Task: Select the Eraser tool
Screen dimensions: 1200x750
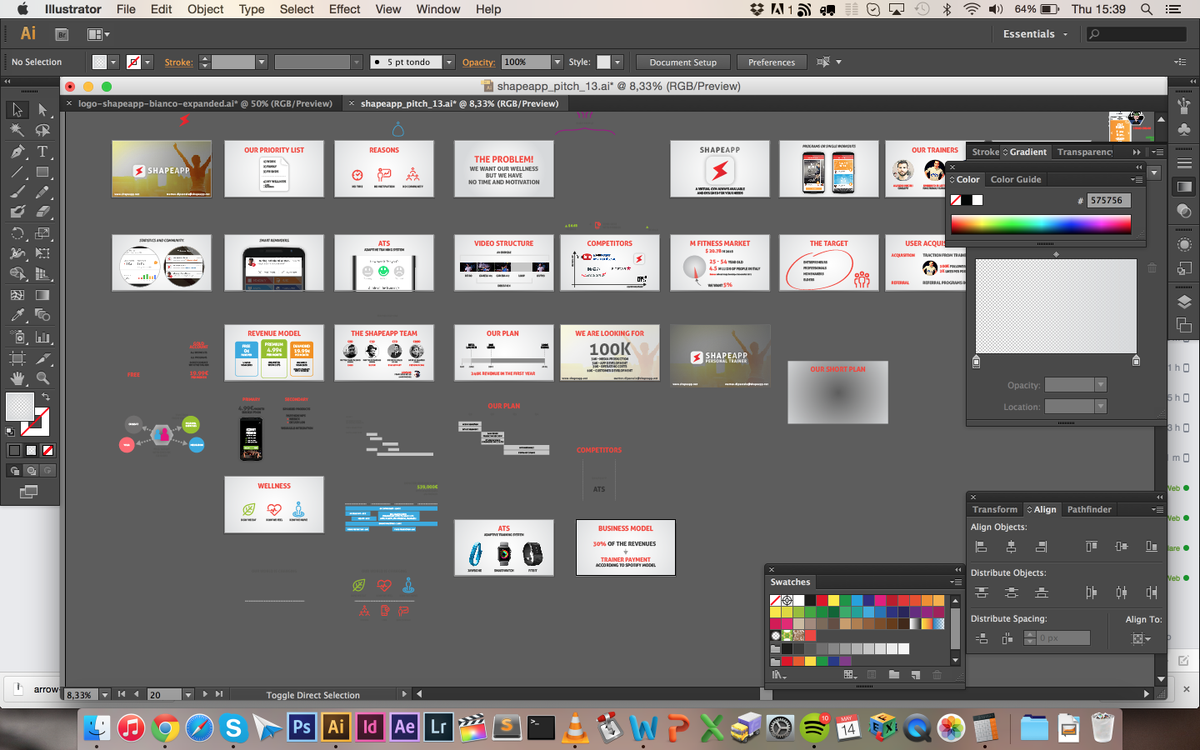Action: coord(43,212)
